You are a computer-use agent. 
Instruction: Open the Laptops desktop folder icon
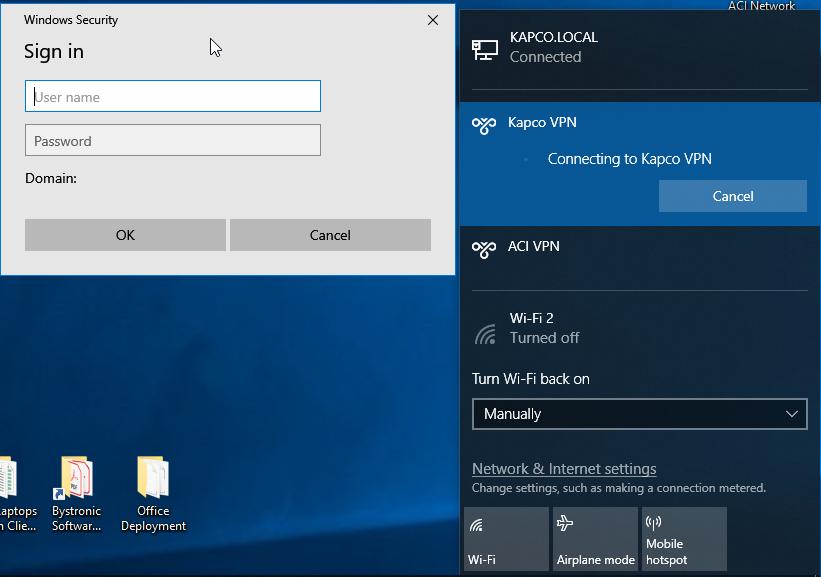tap(16, 494)
